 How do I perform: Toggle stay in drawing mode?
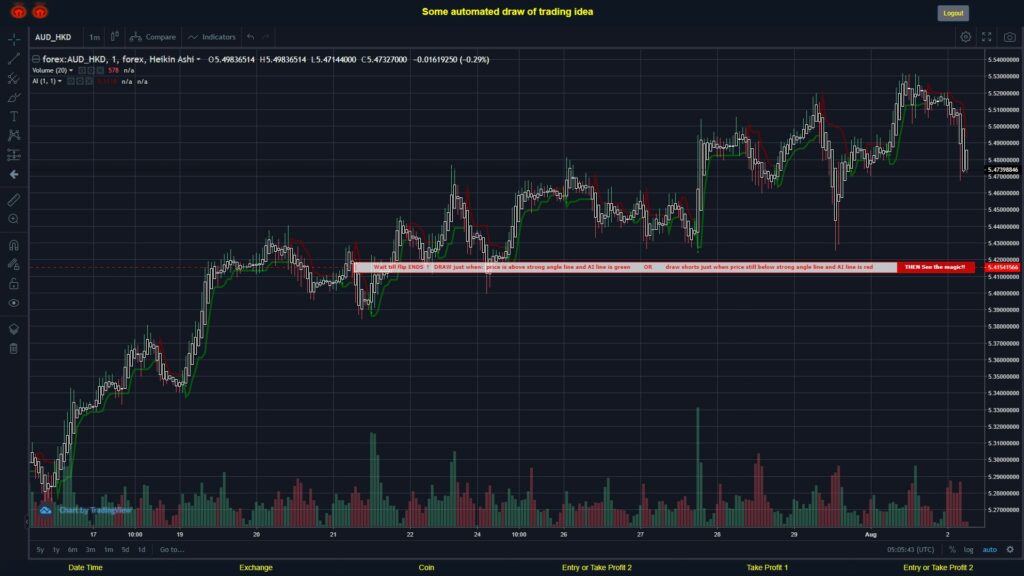(x=14, y=264)
